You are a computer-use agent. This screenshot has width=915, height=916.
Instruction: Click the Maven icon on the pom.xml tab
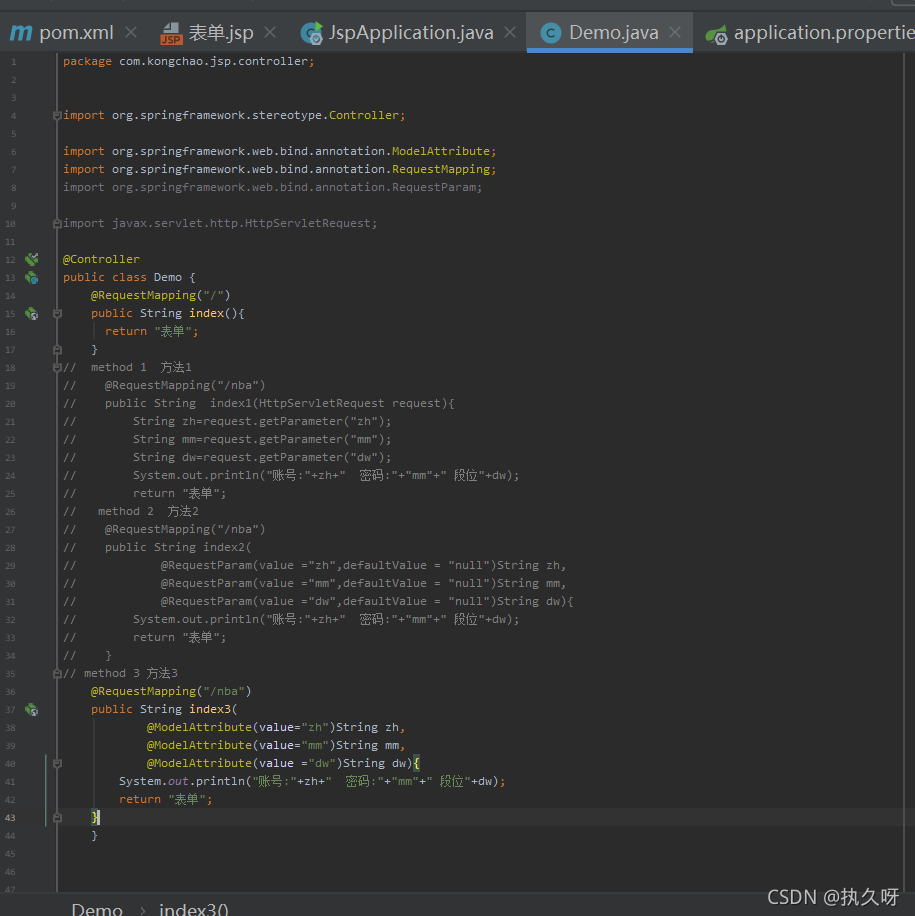[x=20, y=33]
